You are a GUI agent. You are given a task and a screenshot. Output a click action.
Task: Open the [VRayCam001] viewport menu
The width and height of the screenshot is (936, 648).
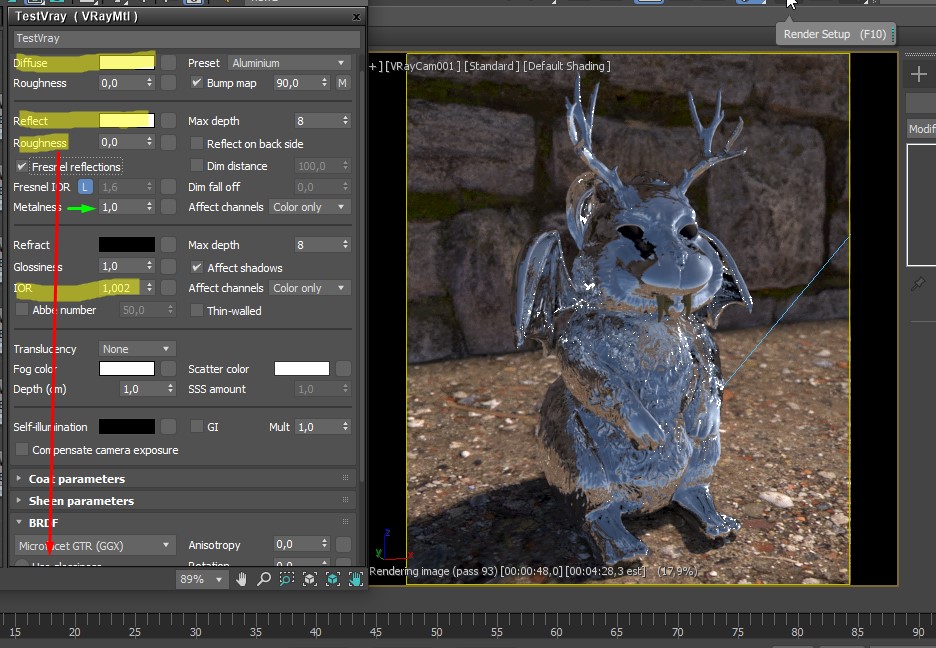tap(423, 66)
